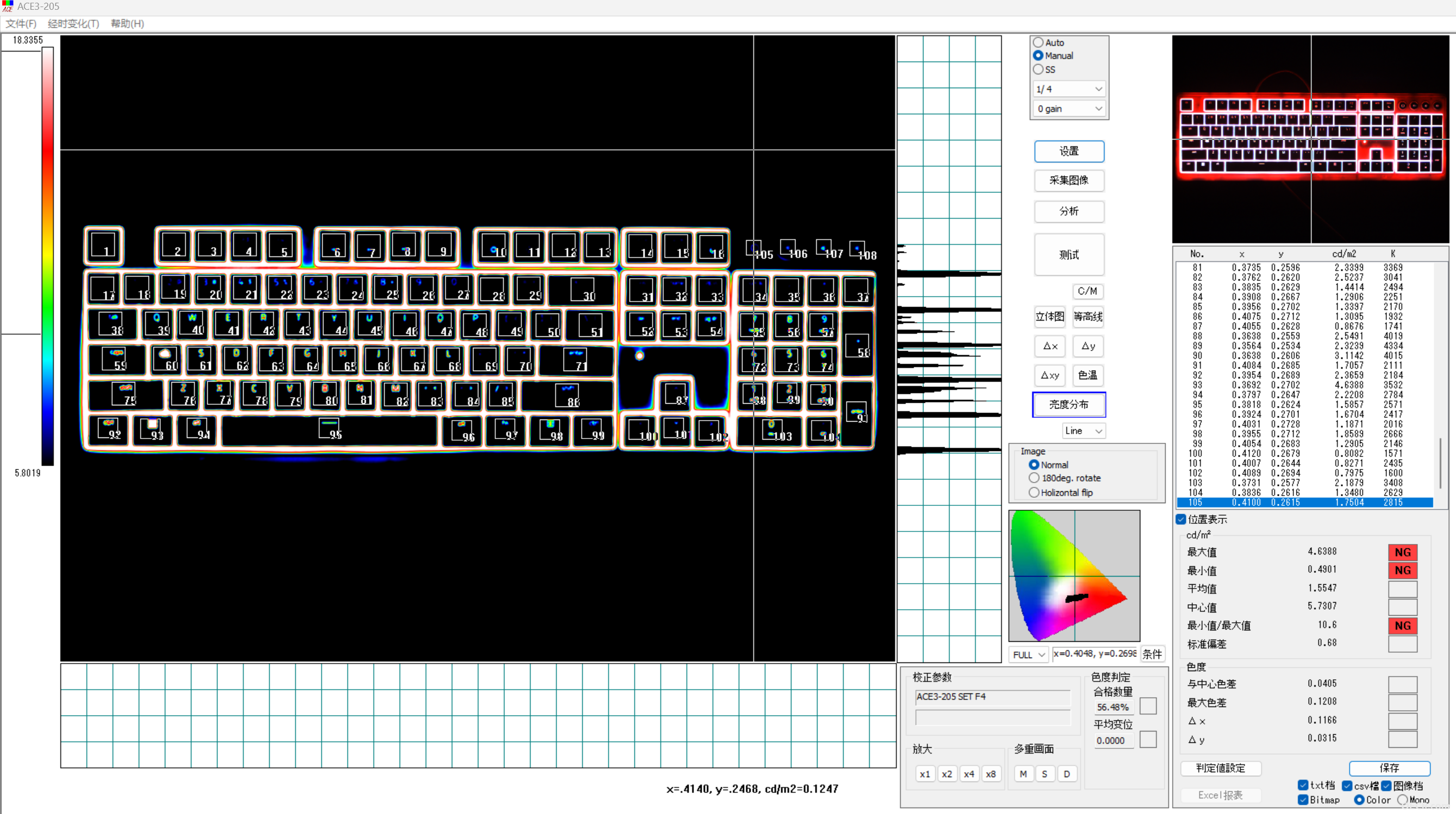The image size is (1456, 814).
Task: Toggle the Bitmap checkbox
Action: (x=1303, y=800)
